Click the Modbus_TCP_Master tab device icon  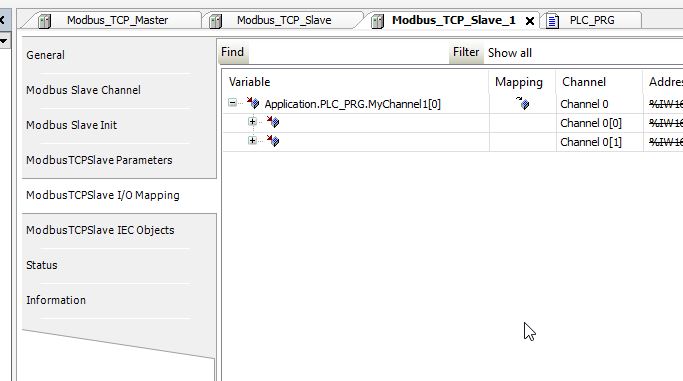tap(44, 21)
